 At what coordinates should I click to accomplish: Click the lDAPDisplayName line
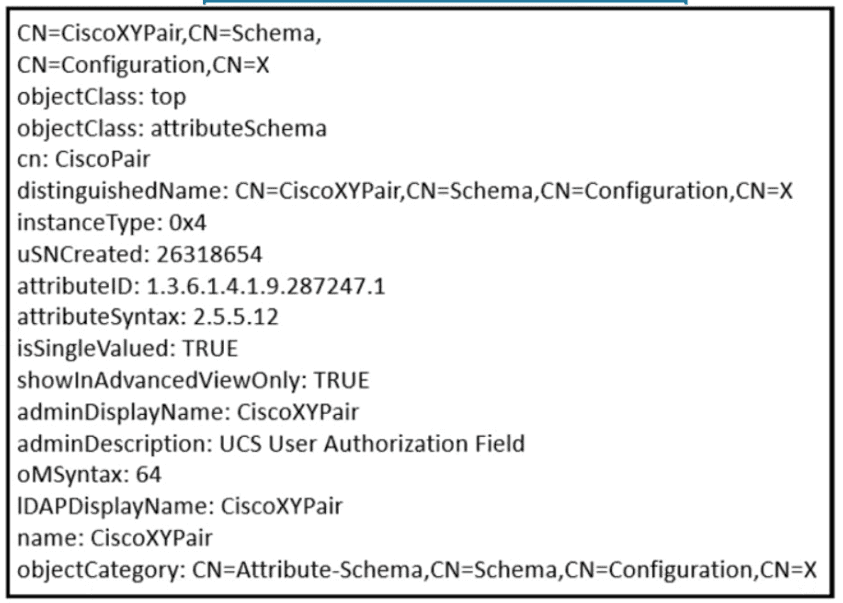pyautogui.click(x=179, y=506)
